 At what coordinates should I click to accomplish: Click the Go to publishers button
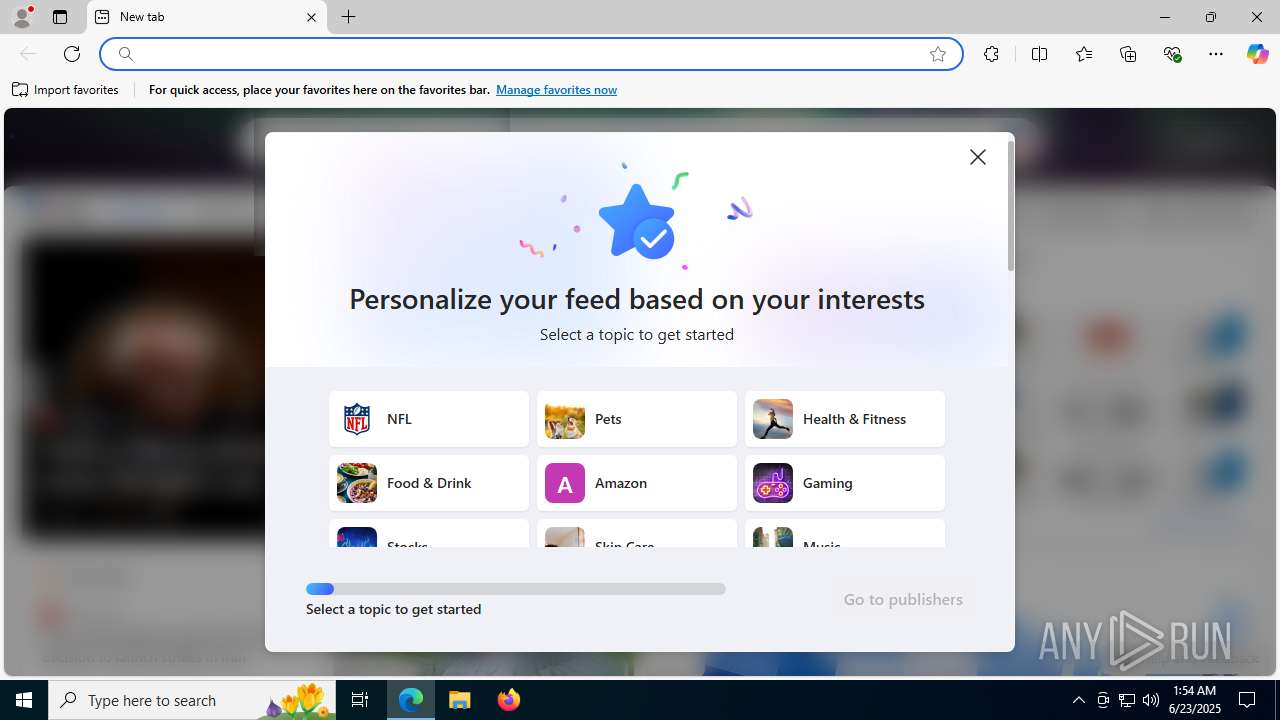point(903,599)
